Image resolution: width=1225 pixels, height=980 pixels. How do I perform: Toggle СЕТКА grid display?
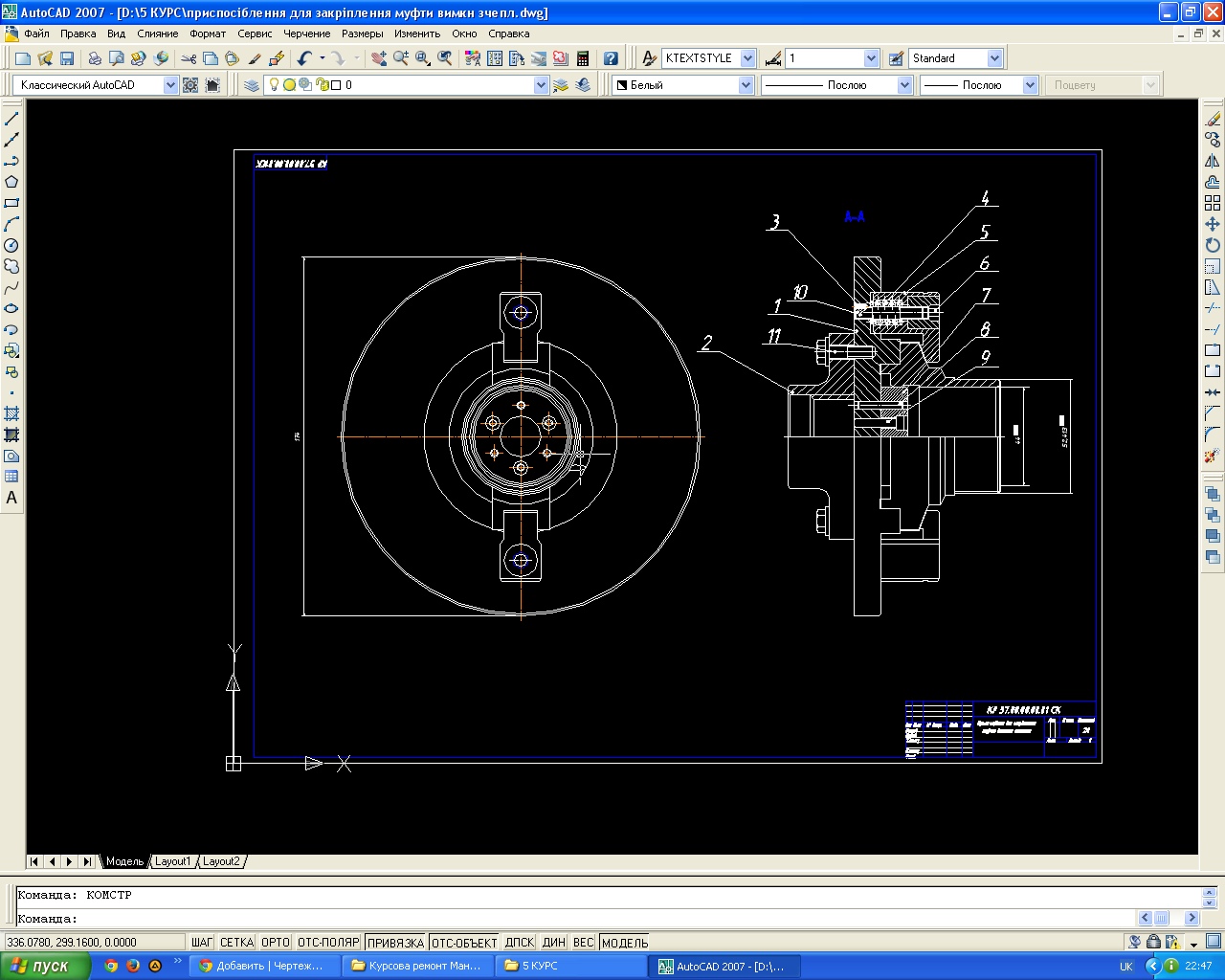click(x=236, y=943)
